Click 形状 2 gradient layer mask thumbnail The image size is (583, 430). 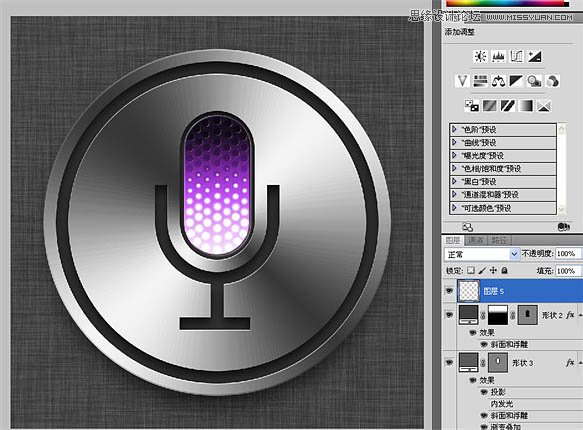498,315
